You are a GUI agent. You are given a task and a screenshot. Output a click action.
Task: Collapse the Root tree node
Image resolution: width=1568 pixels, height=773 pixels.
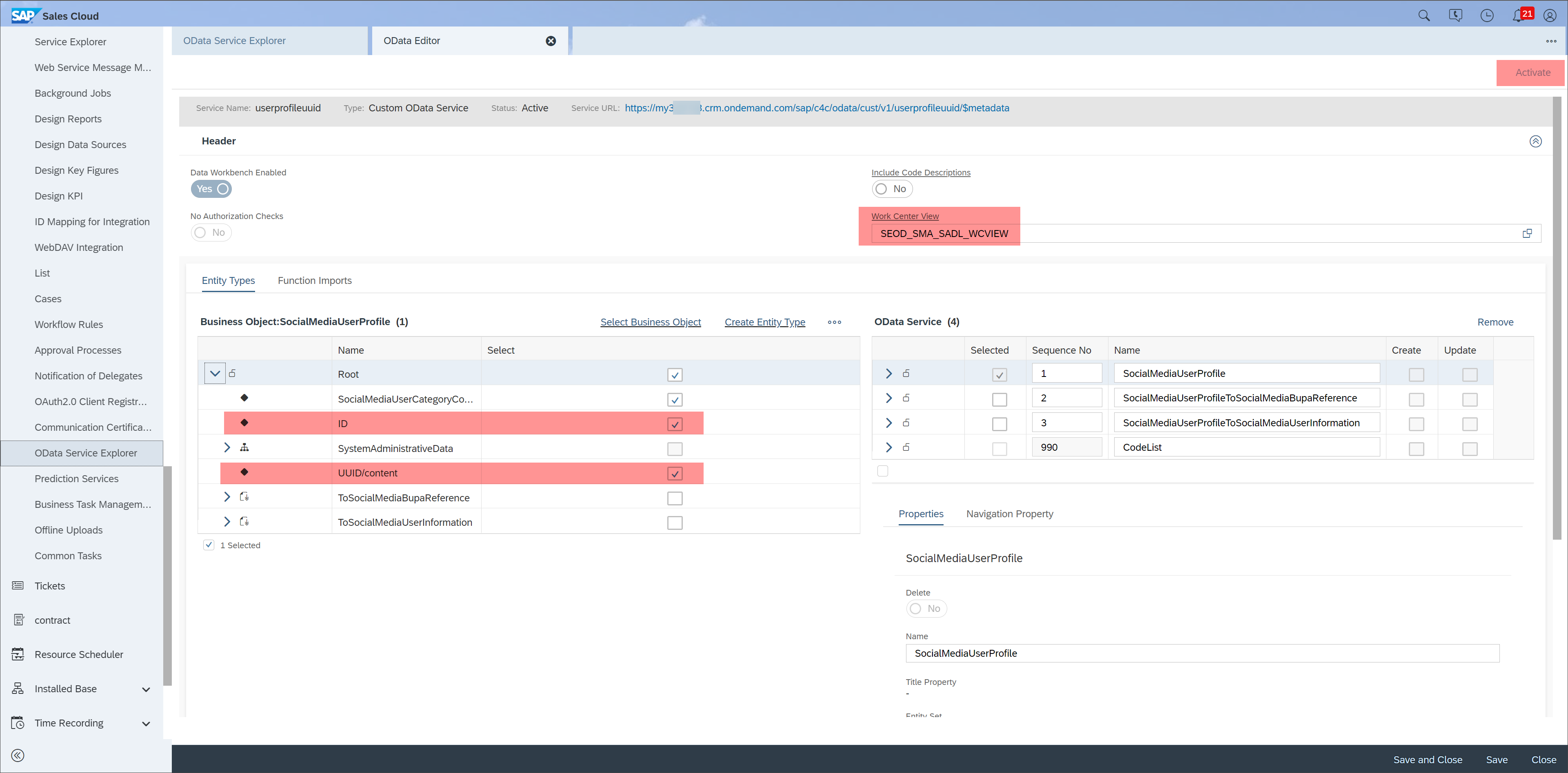point(215,373)
